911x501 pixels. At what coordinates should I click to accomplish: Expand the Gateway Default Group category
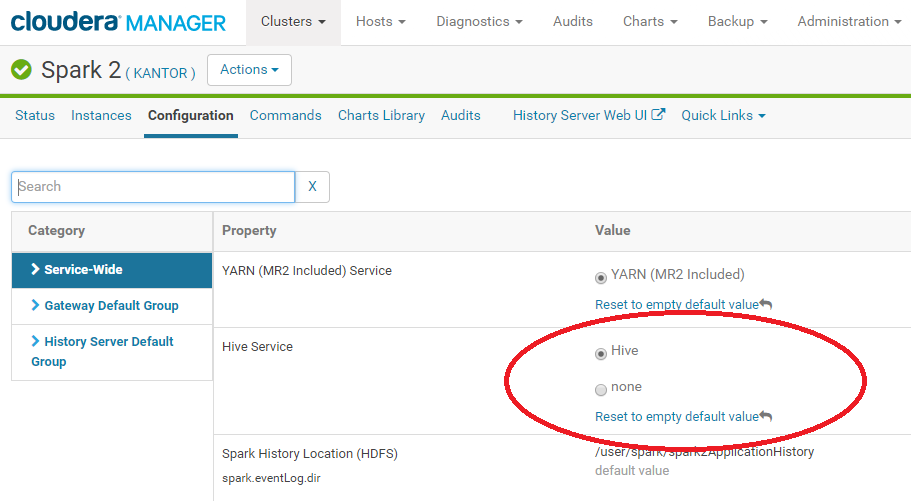pos(112,306)
